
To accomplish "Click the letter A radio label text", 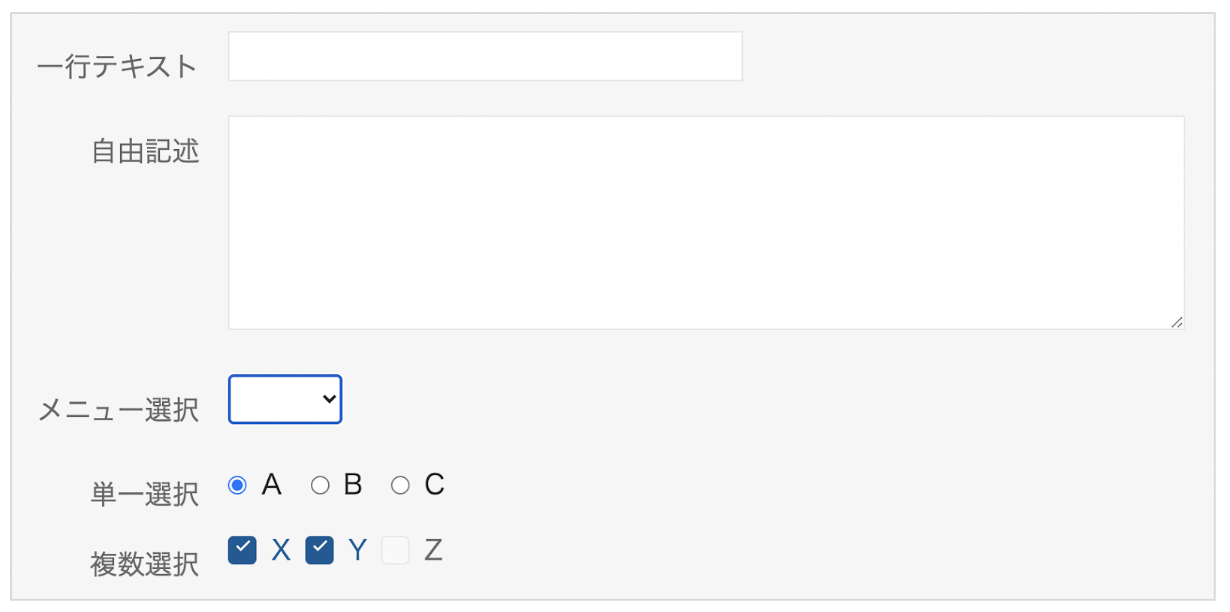I will [x=271, y=485].
